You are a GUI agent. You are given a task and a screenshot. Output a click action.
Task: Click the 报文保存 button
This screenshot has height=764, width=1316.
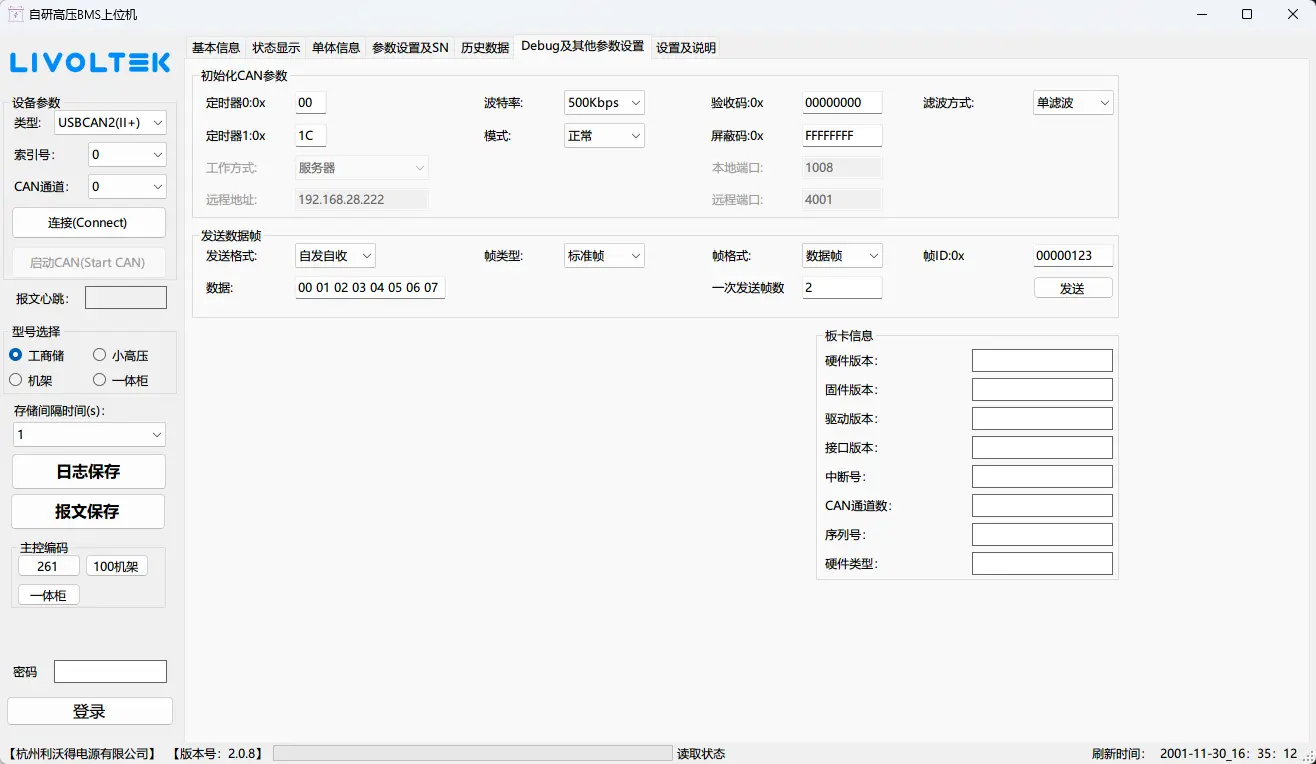coord(88,511)
